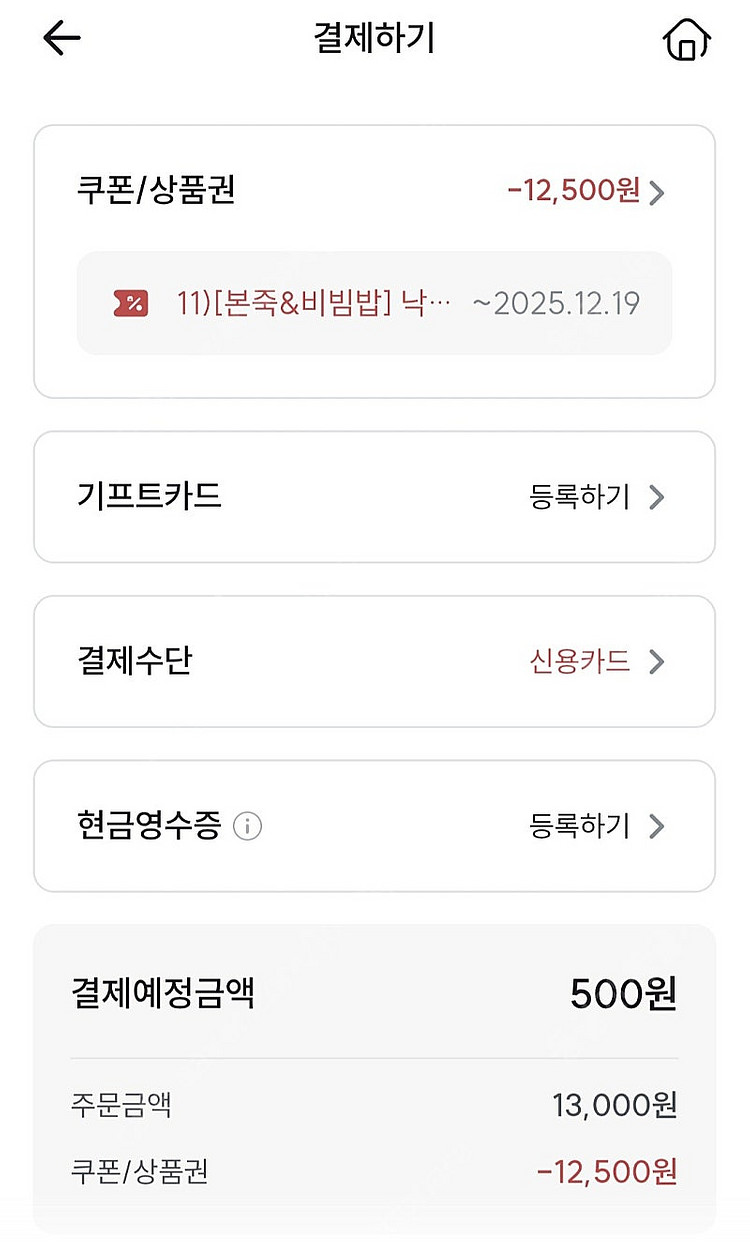
Task: Select the 신용카드 payment method text
Action: (580, 662)
